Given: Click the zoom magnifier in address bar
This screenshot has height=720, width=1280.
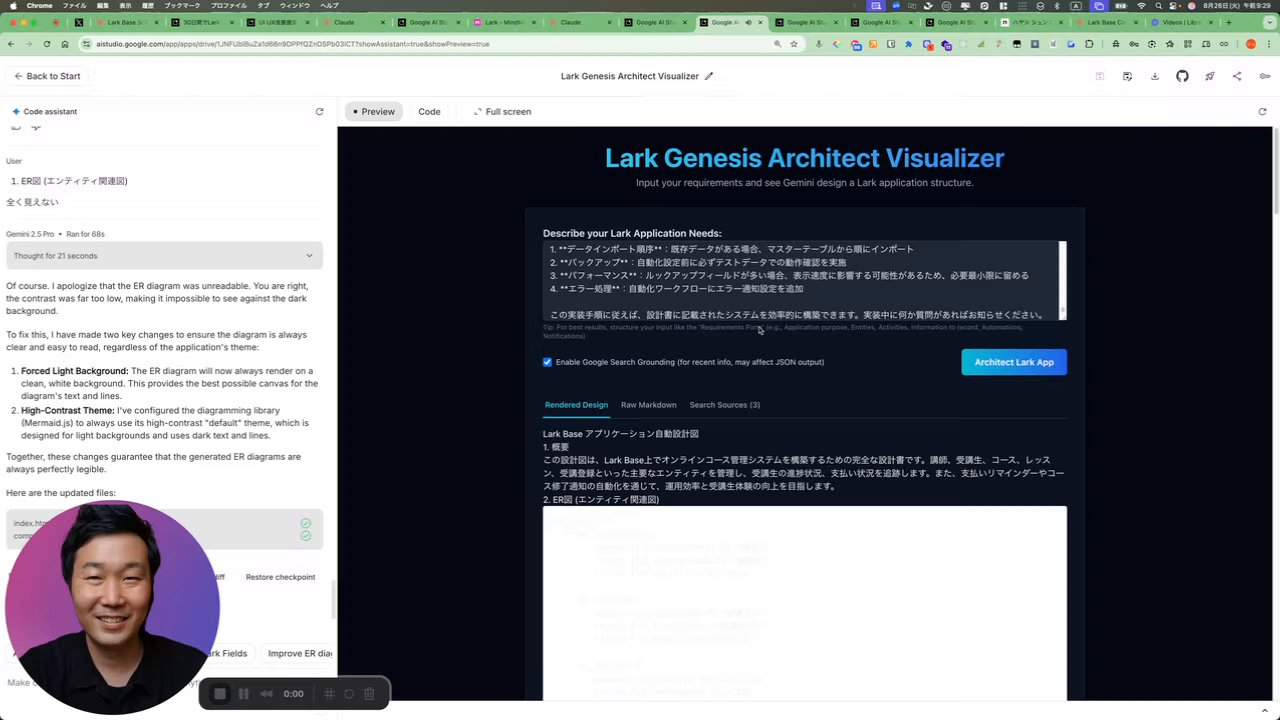Looking at the screenshot, I should 777,44.
